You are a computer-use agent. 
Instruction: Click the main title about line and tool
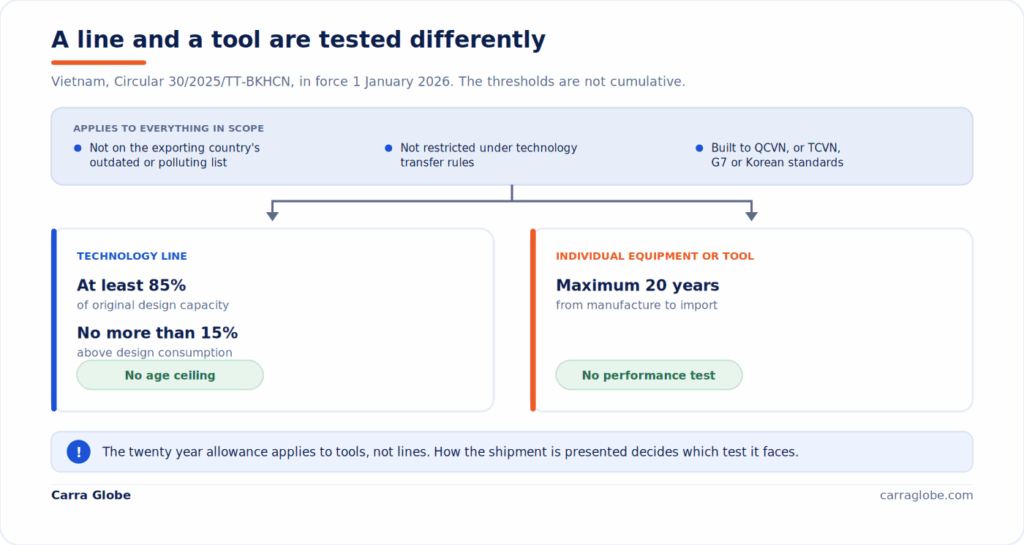(x=298, y=39)
